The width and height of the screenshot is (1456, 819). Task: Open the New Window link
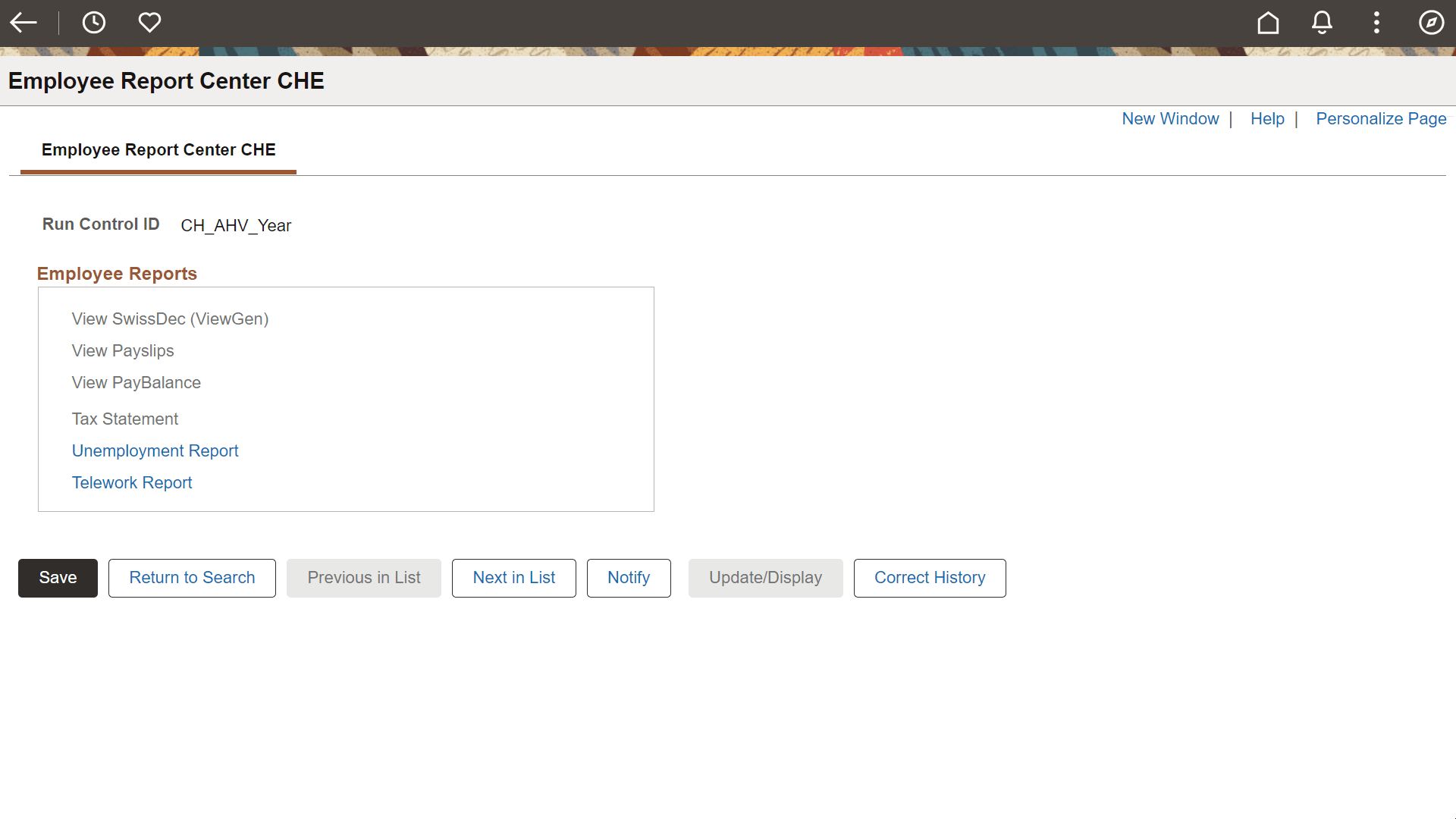pyautogui.click(x=1170, y=119)
